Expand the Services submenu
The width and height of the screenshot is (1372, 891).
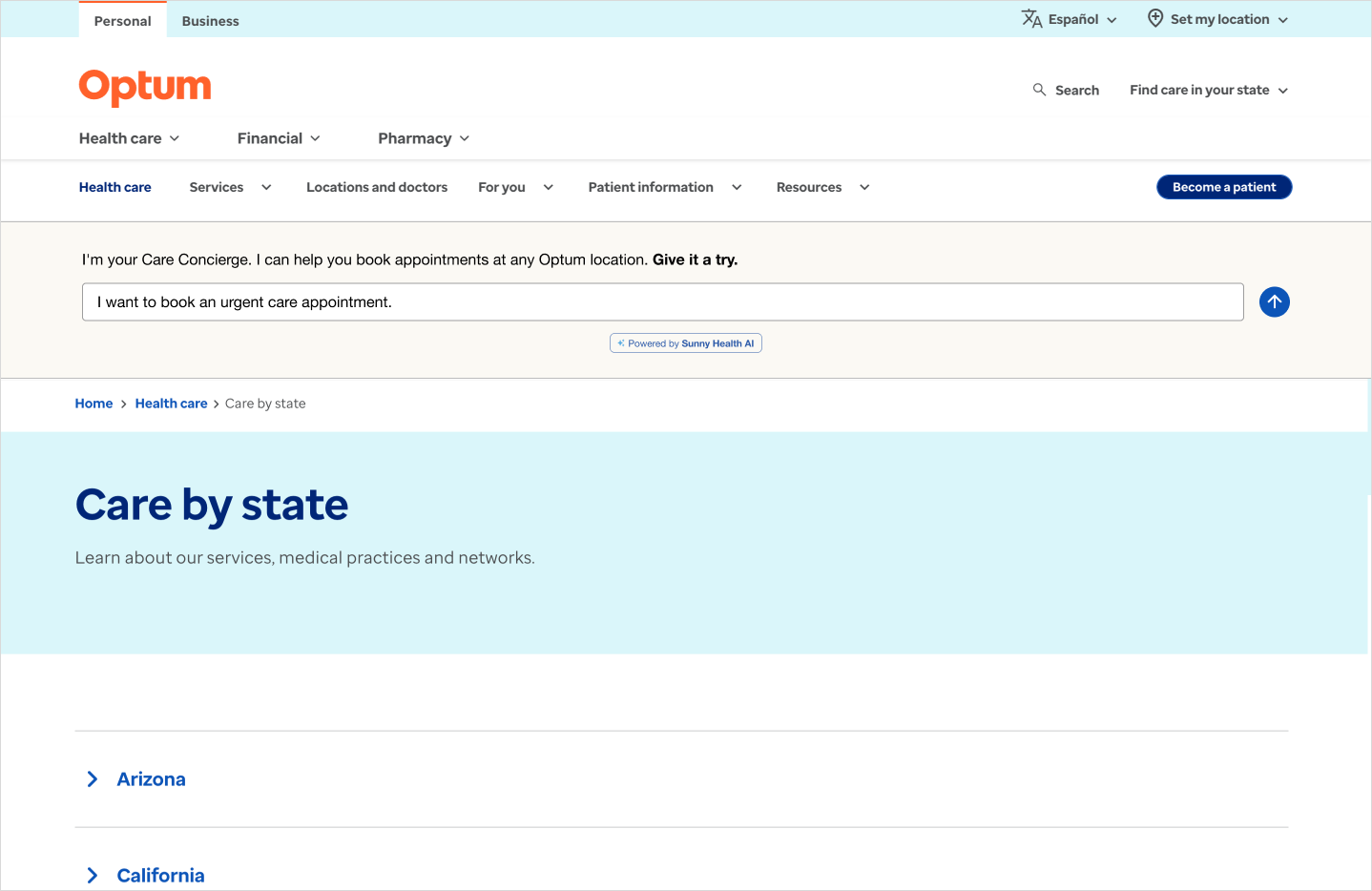(230, 187)
